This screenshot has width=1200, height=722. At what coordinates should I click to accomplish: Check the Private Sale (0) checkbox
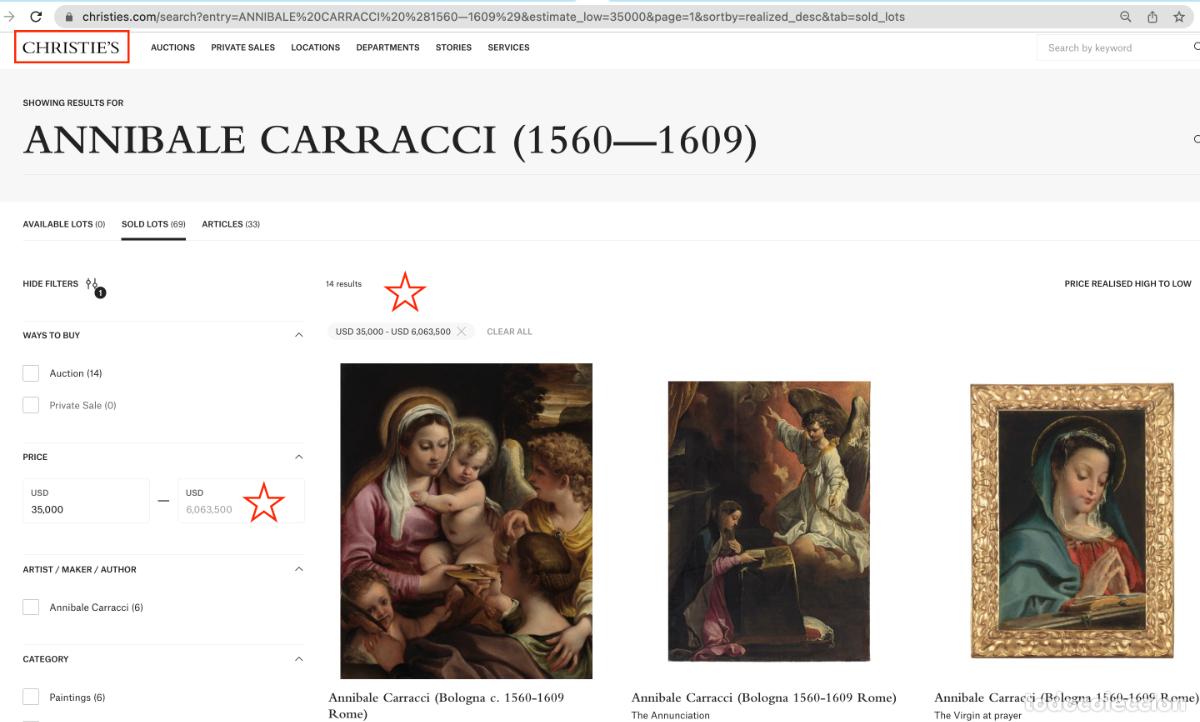point(31,405)
